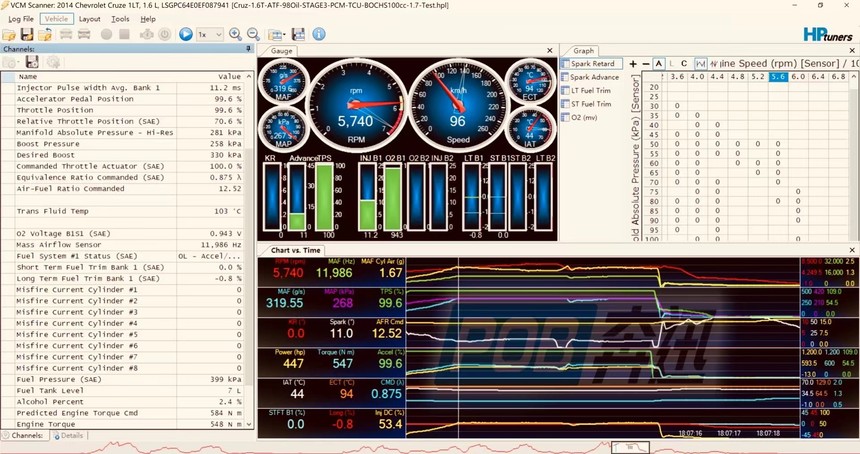Screen dimensions: 860x454
Task: Open the layout folder dropdown icon
Action: pos(277,35)
